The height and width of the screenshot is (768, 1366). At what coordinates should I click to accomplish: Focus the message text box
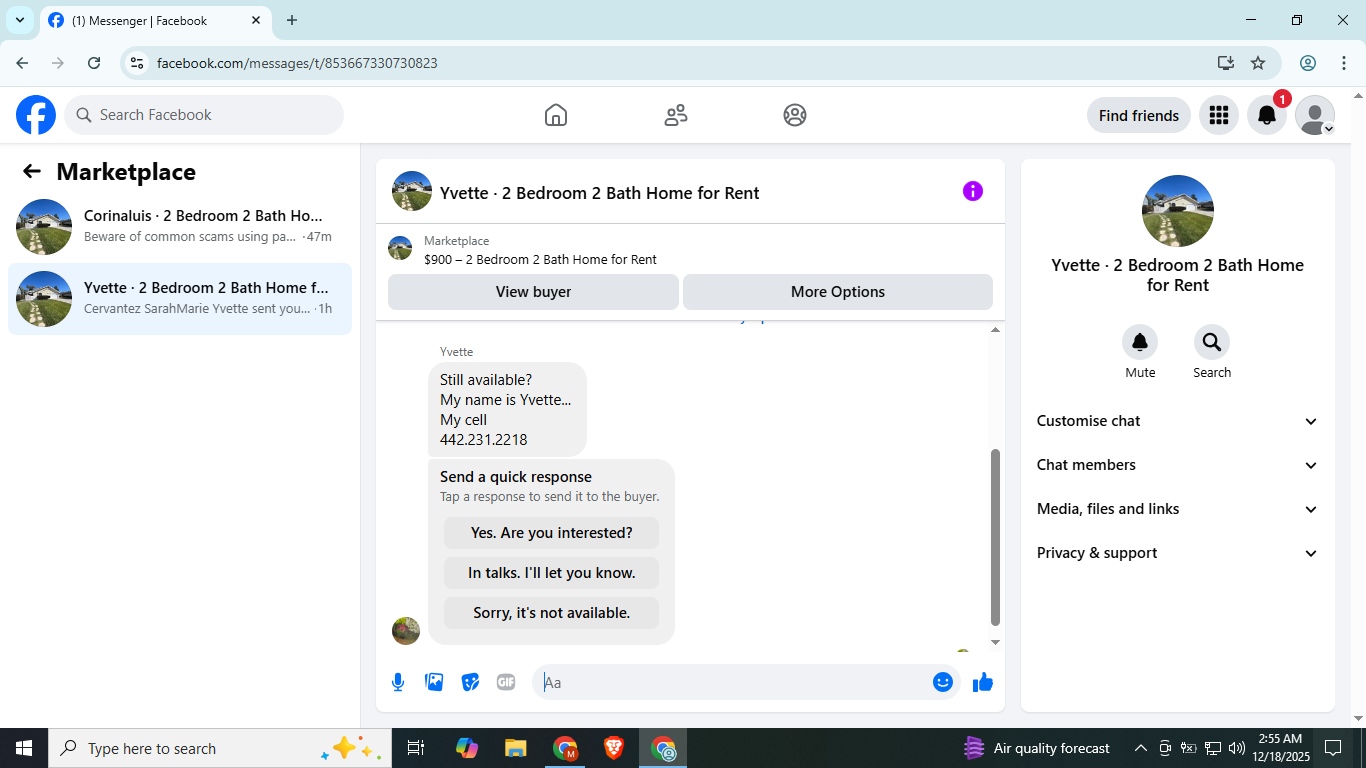(x=735, y=682)
